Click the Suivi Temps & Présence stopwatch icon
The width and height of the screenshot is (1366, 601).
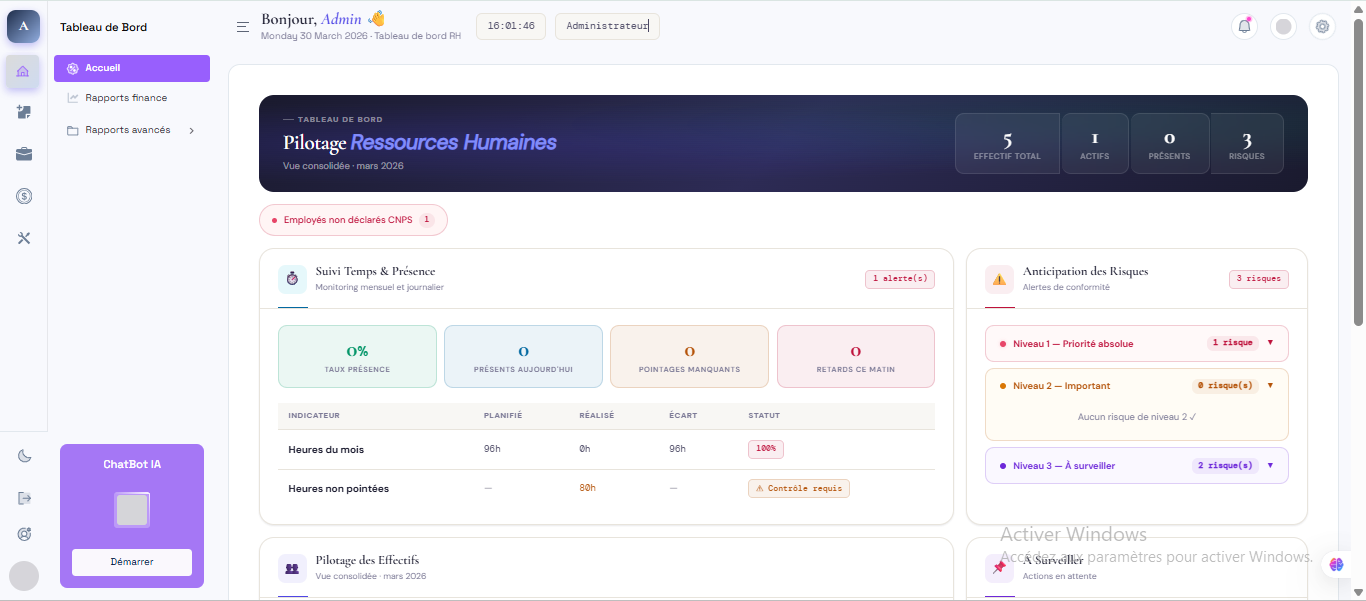[x=292, y=279]
